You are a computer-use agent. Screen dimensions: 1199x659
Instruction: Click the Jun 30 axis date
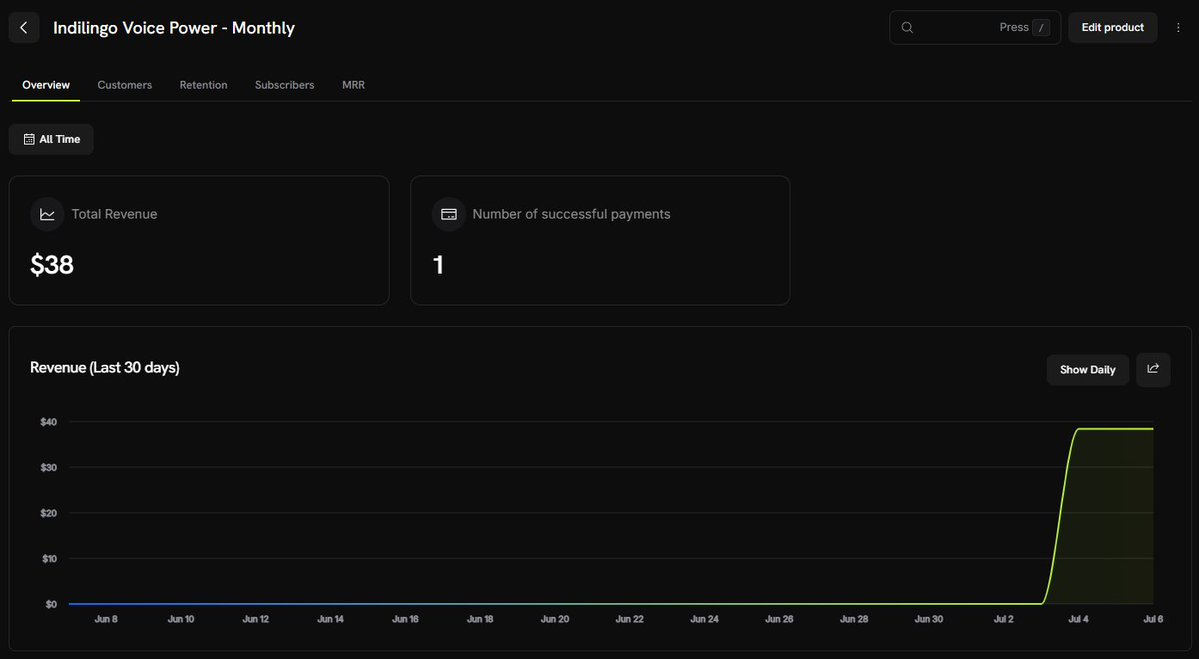point(929,619)
